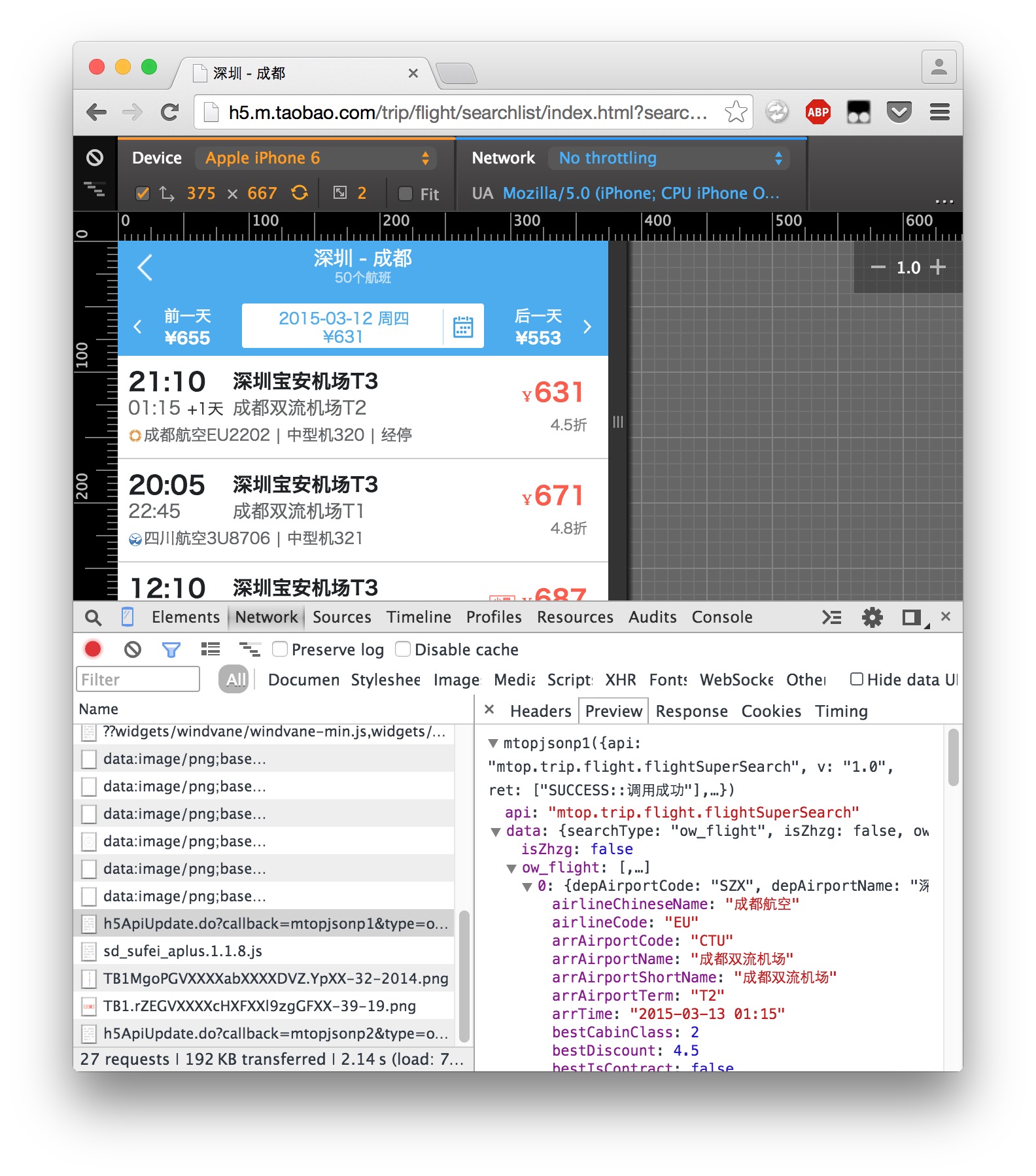Switch to the Console panel tab
The width and height of the screenshot is (1036, 1176).
coord(722,617)
